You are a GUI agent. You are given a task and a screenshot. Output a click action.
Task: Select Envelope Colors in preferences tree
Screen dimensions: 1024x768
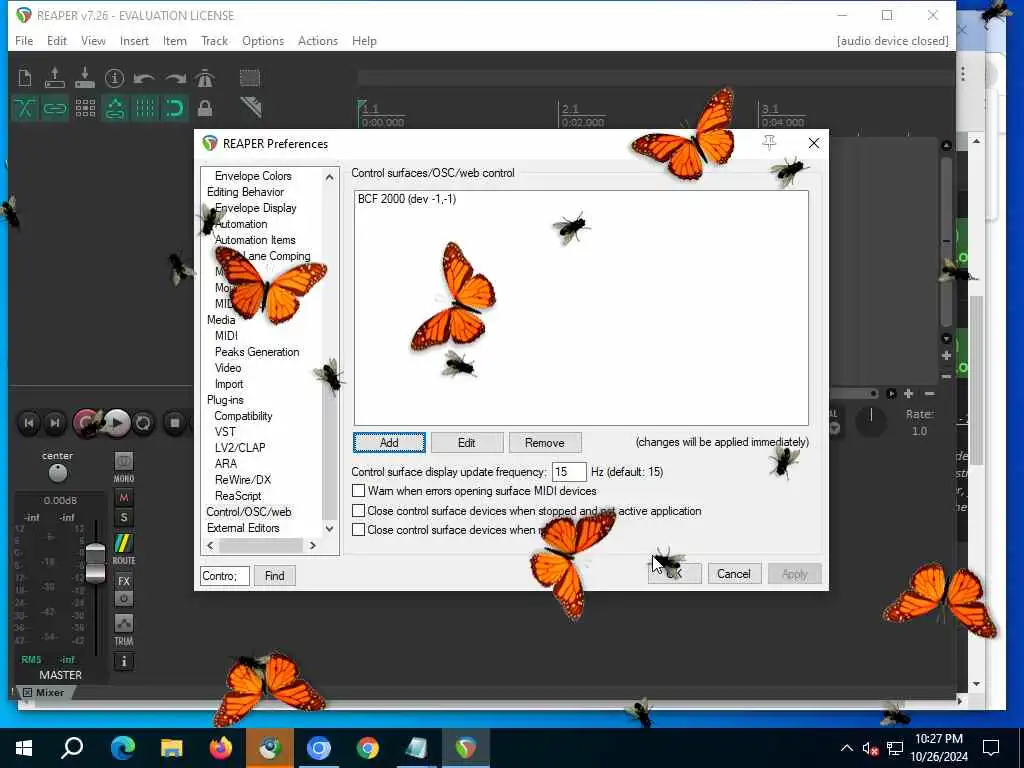[253, 176]
